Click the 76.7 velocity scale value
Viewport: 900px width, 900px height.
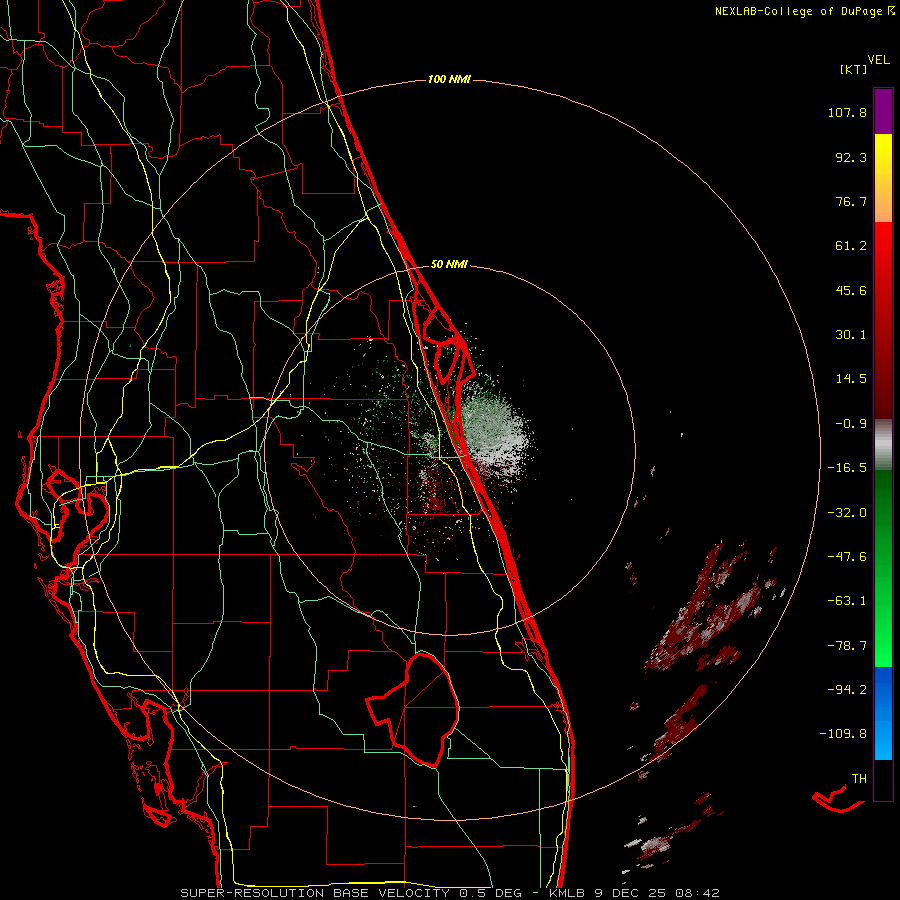pyautogui.click(x=851, y=201)
